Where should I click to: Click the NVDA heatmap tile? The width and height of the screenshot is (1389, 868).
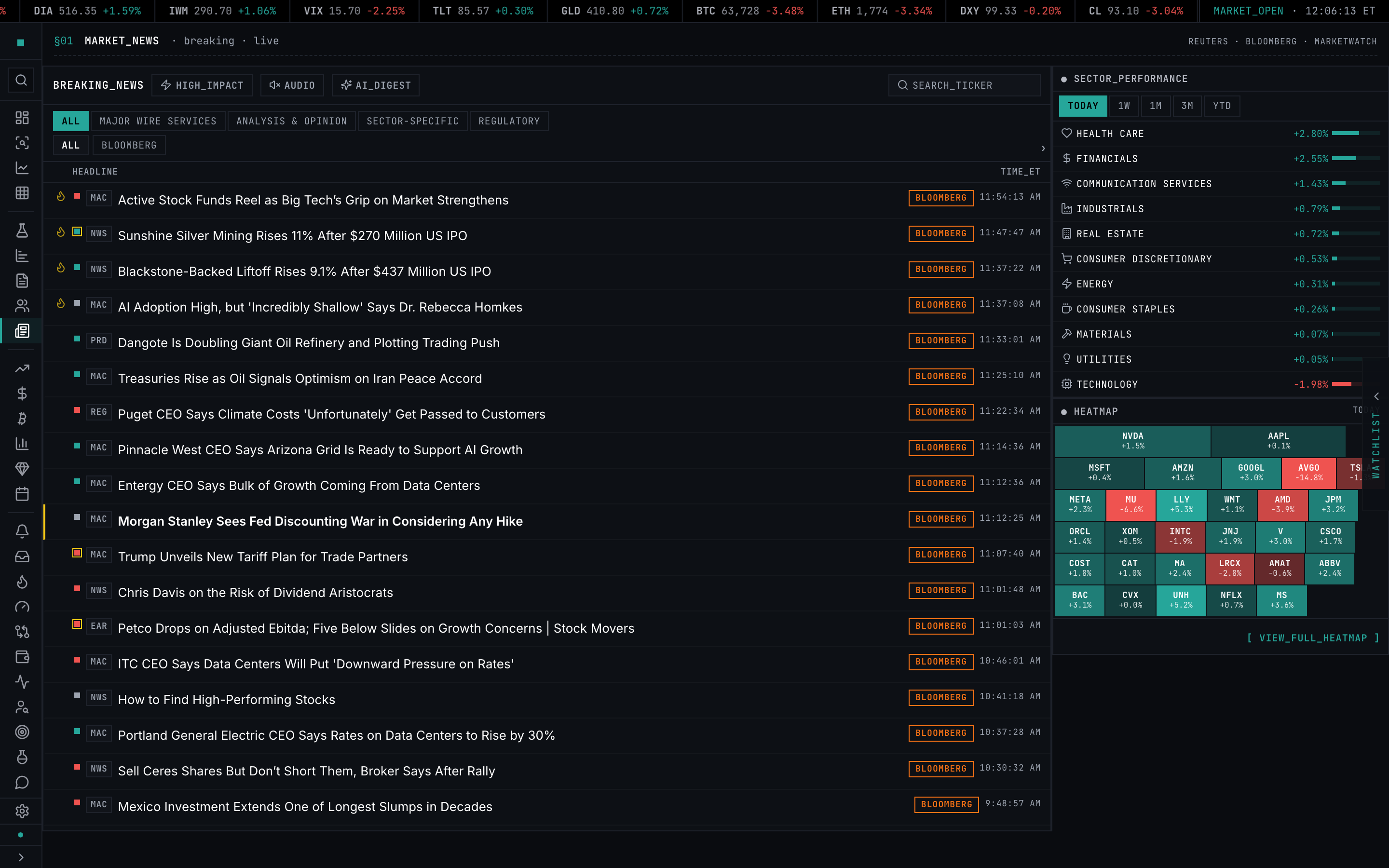1132,441
